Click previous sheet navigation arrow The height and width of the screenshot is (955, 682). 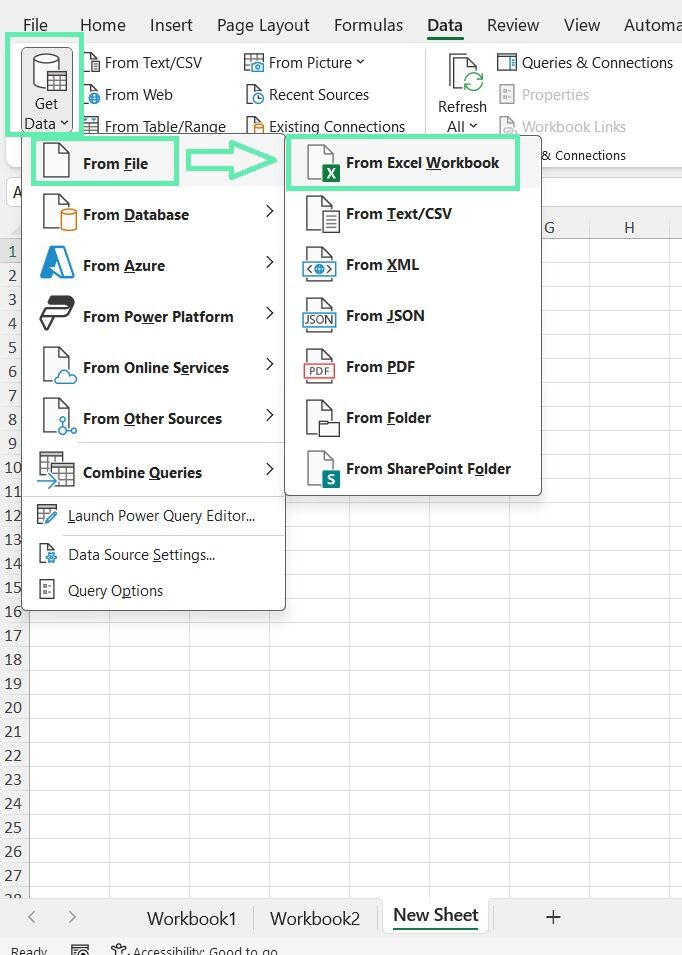coord(32,917)
